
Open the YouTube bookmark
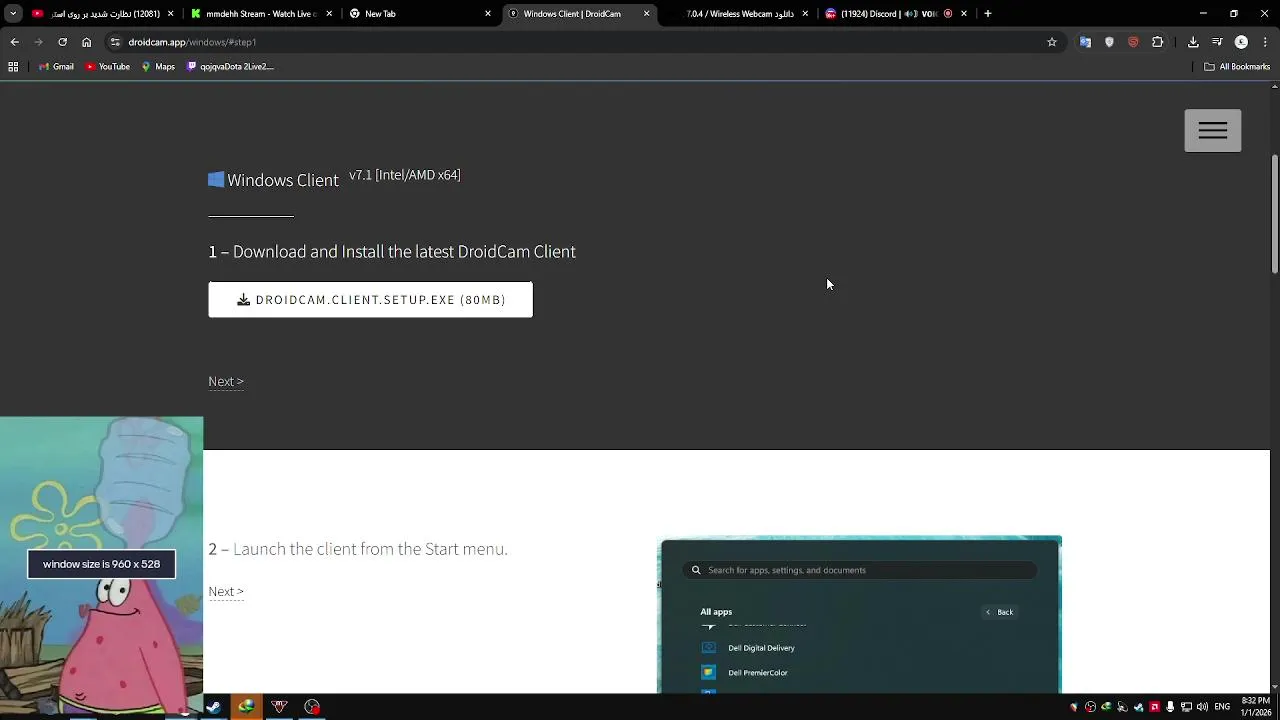(107, 67)
